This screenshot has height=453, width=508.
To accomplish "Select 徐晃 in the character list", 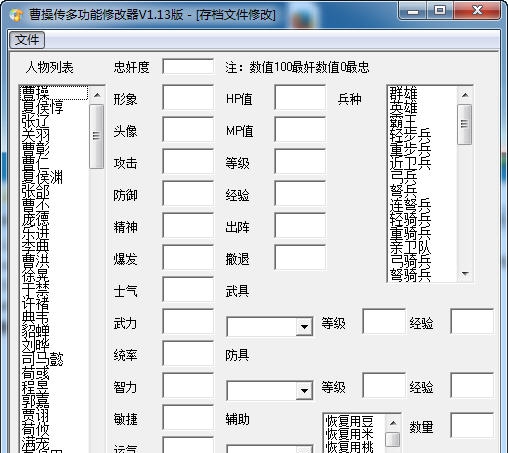I will 54,275.
